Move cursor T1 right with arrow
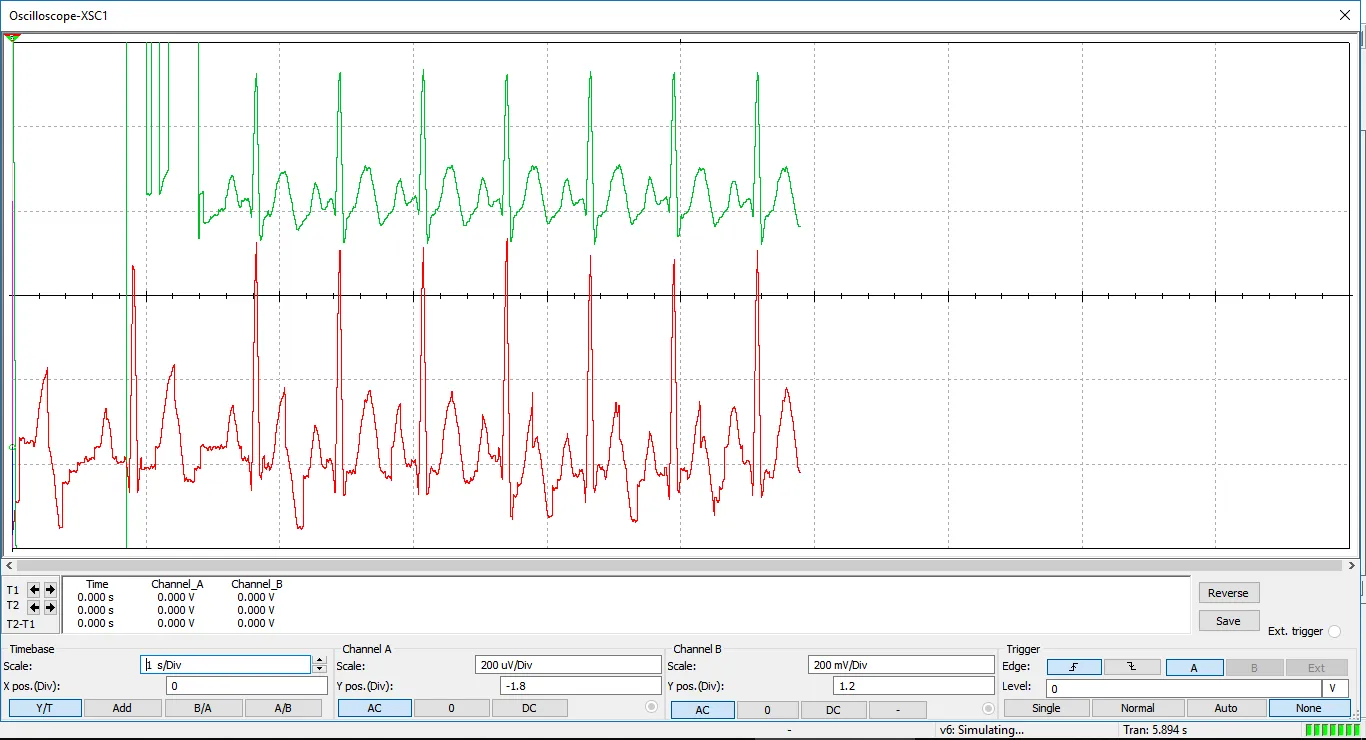This screenshot has width=1366, height=740. pyautogui.click(x=50, y=590)
